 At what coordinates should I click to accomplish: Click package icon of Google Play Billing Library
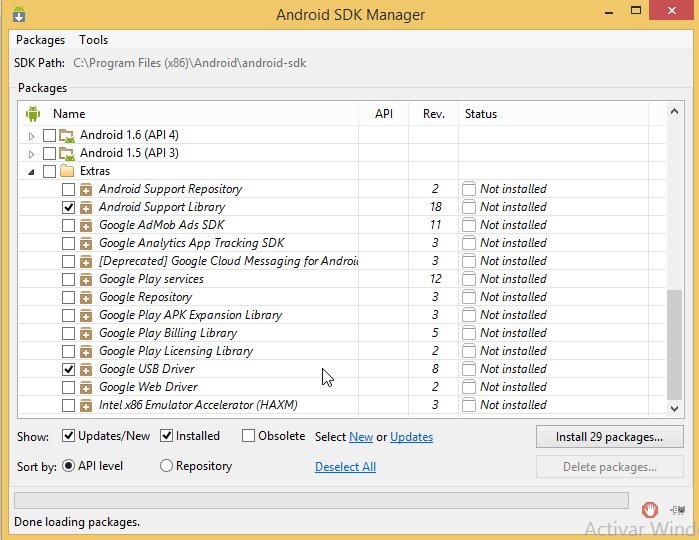pyautogui.click(x=86, y=334)
